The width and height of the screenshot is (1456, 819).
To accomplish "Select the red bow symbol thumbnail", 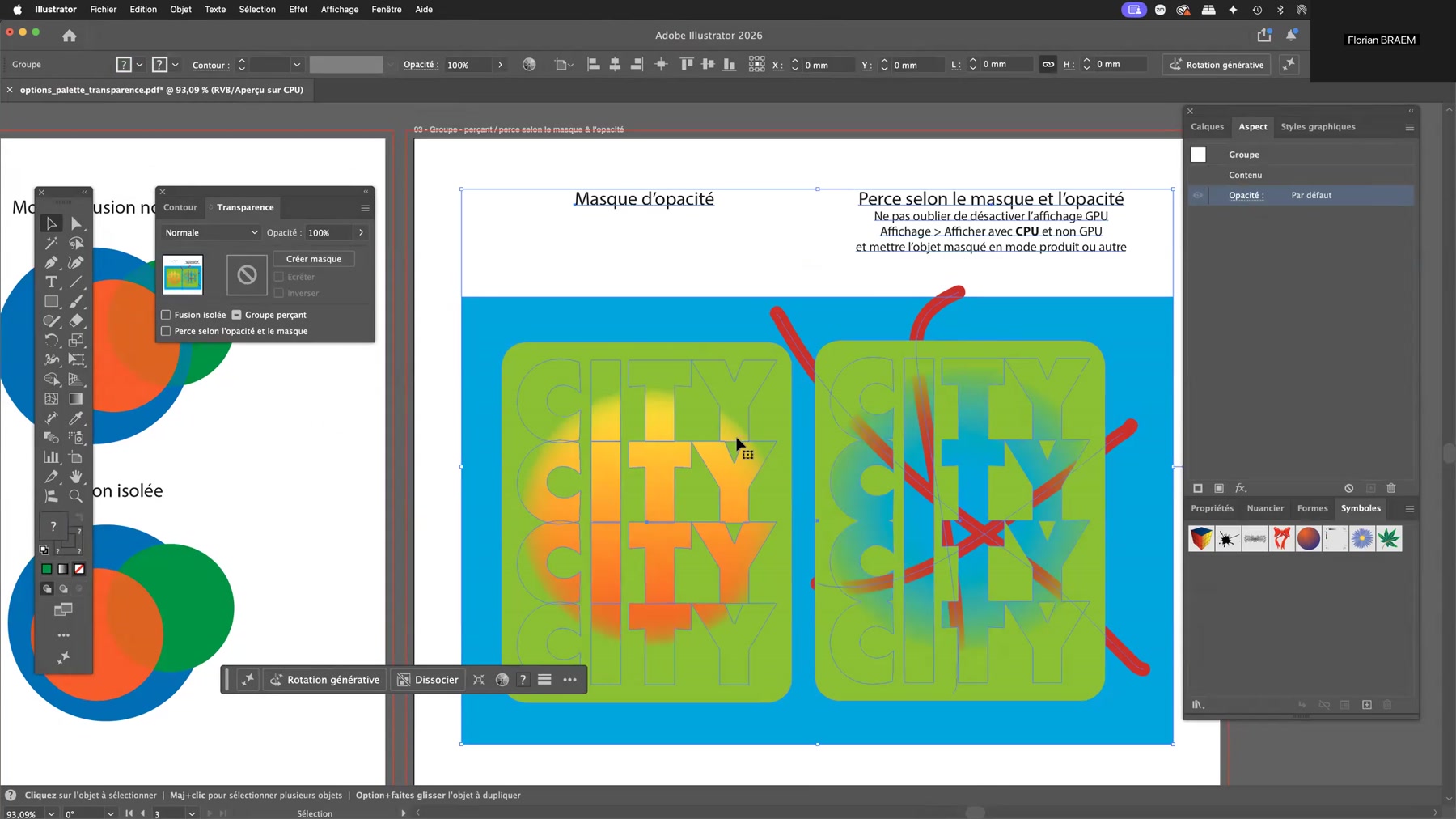I will coord(1281,538).
